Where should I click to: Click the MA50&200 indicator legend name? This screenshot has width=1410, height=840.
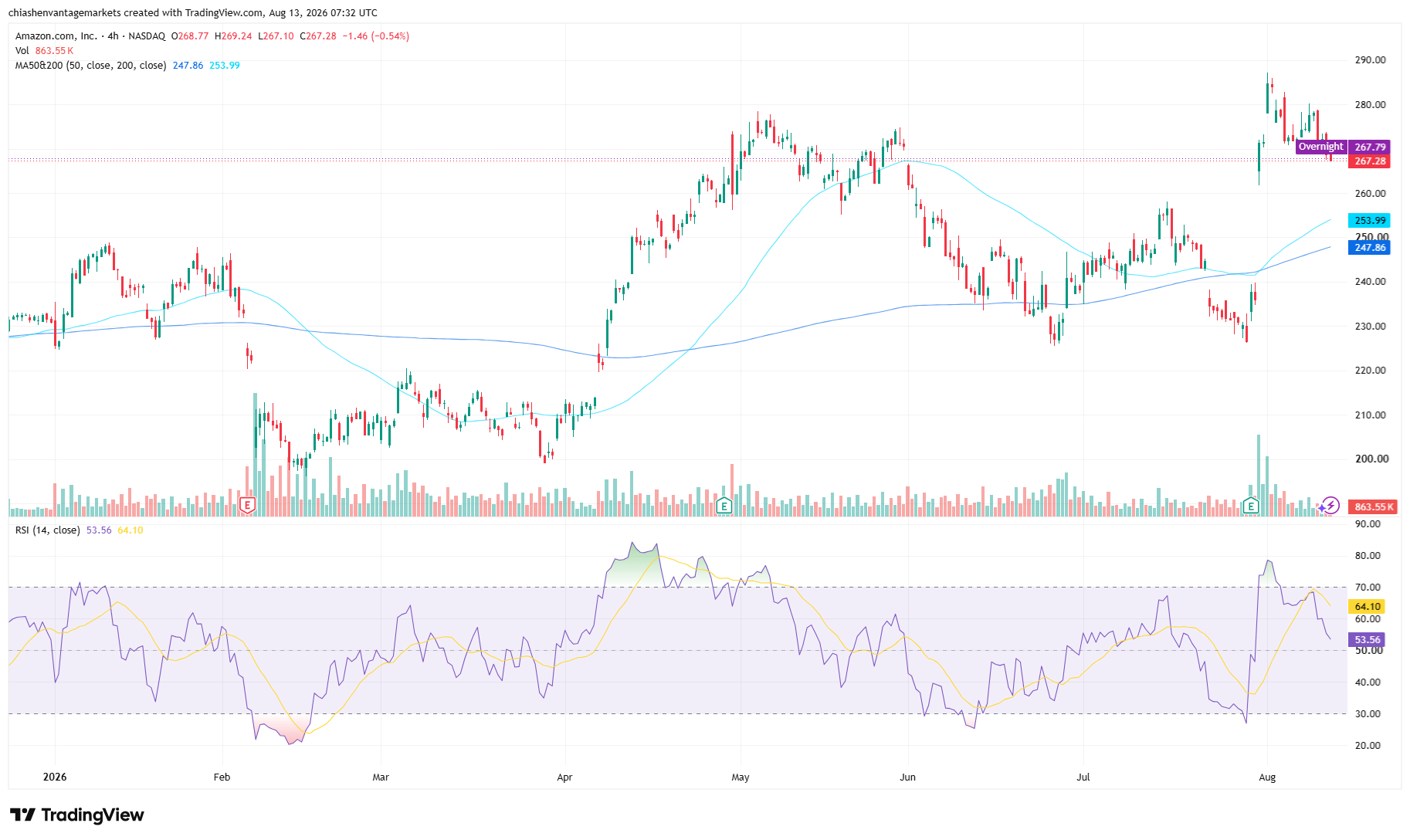[90, 66]
